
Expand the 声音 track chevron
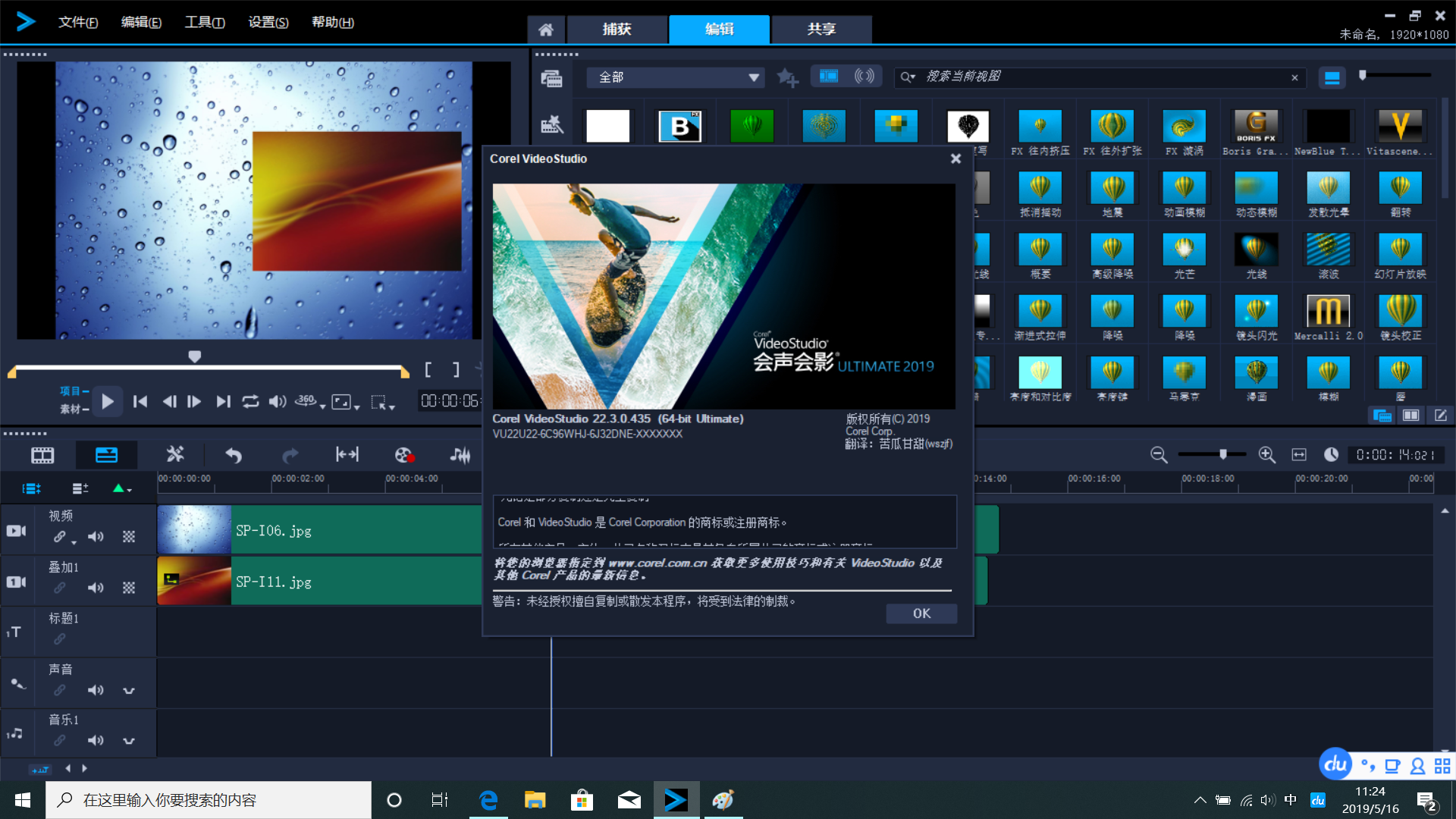pos(129,691)
